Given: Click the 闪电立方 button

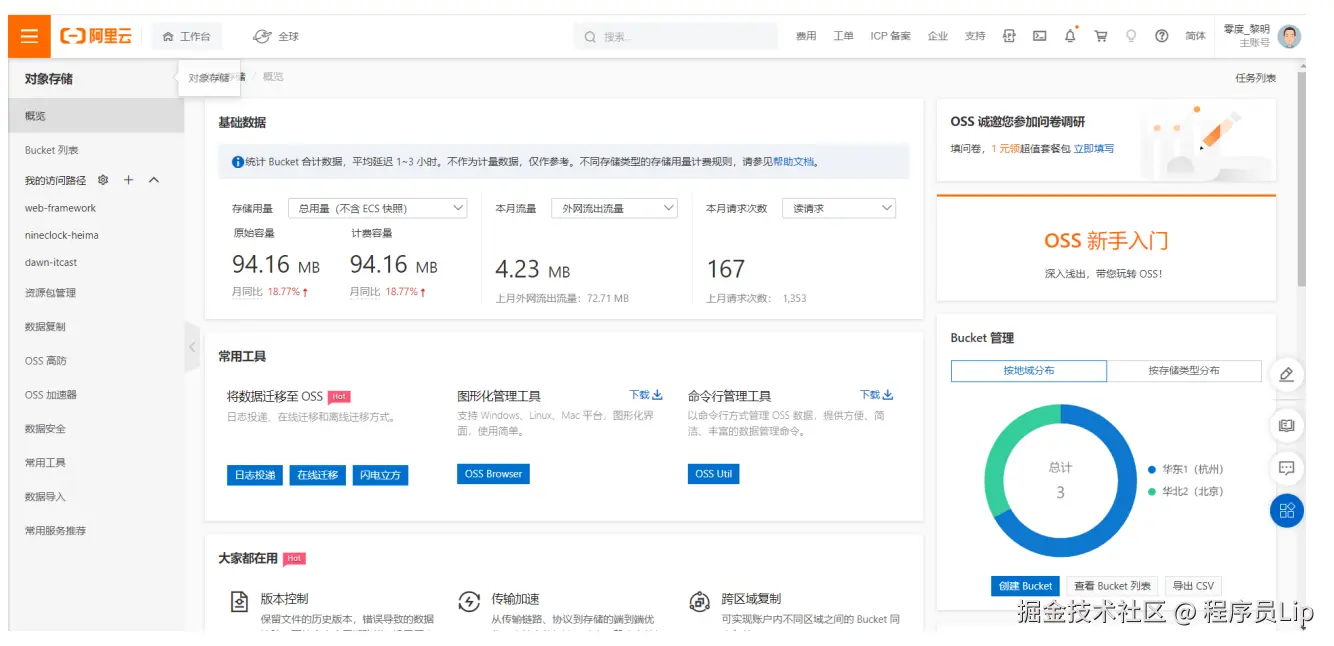Looking at the screenshot, I should pyautogui.click(x=380, y=475).
